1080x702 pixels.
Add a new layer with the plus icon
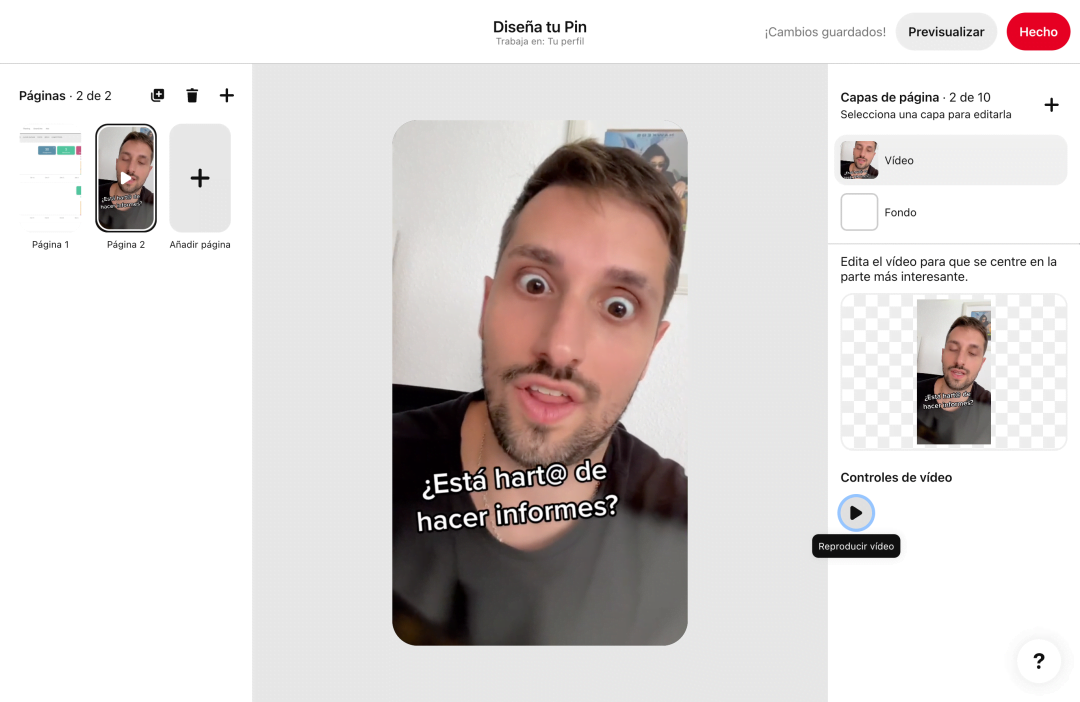(x=1051, y=105)
